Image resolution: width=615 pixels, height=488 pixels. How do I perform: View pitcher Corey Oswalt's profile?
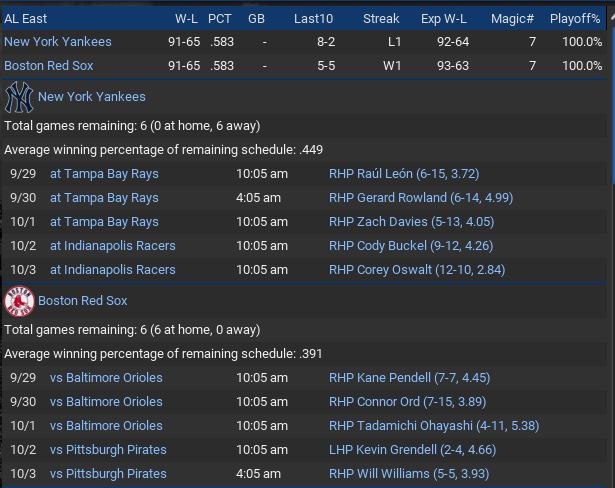[x=417, y=270]
